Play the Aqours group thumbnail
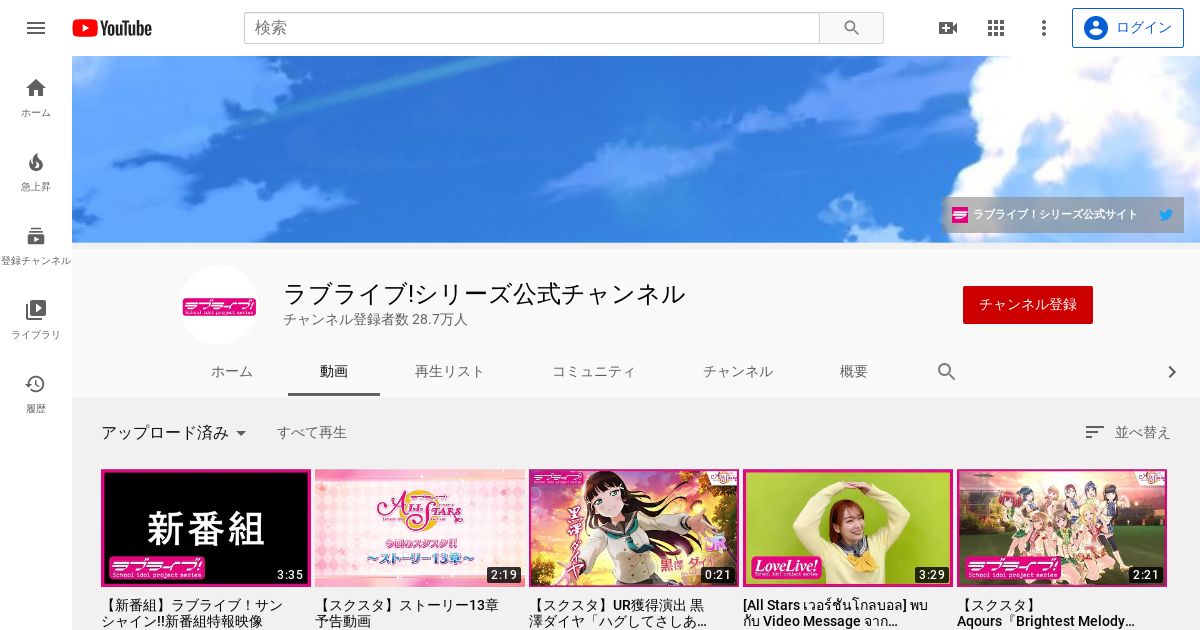 tap(1062, 528)
